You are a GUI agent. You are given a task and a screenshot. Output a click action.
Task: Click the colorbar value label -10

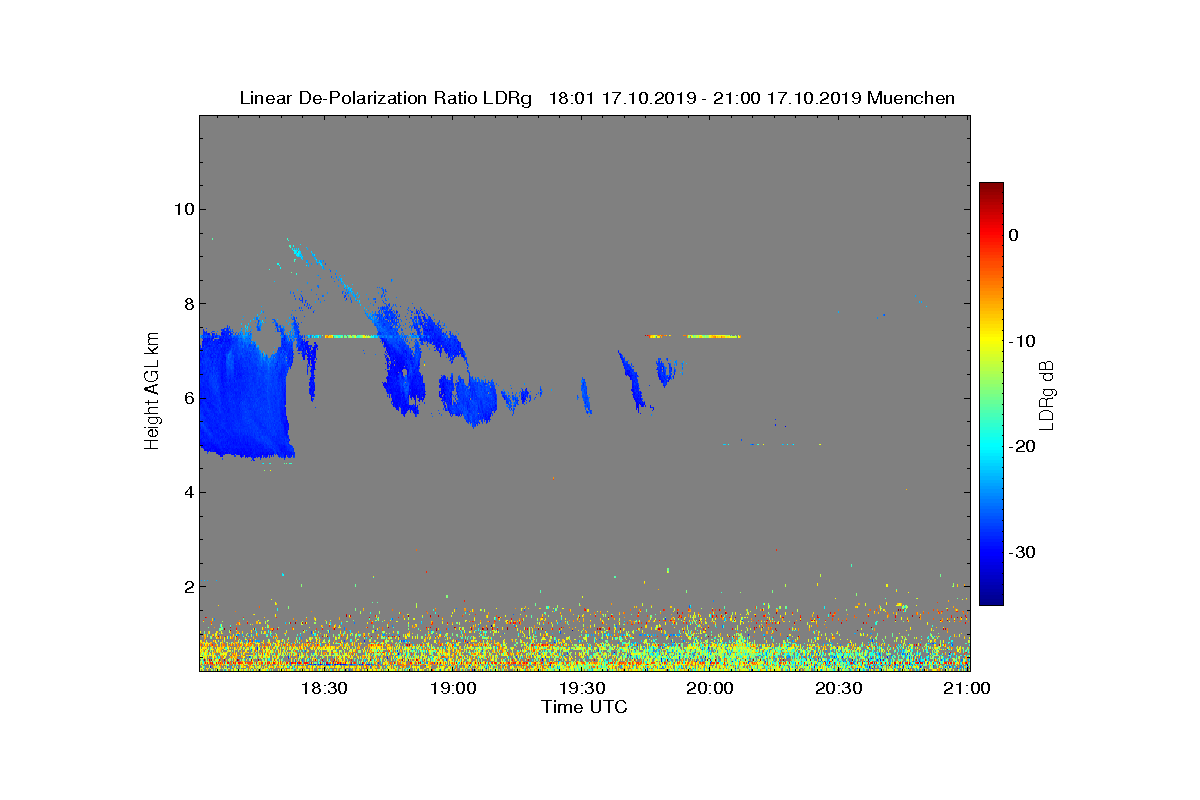[x=1021, y=341]
